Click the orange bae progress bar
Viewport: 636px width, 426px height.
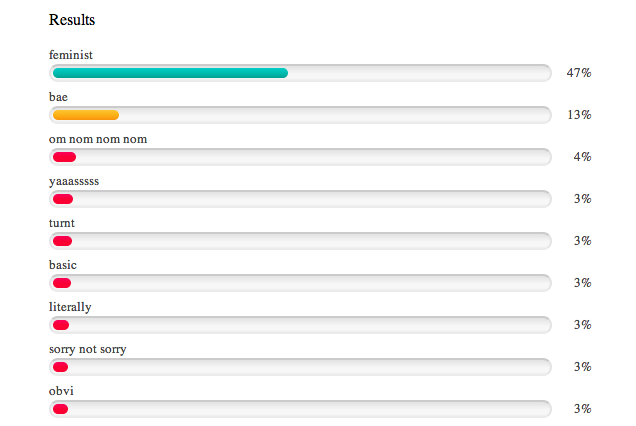(x=86, y=115)
